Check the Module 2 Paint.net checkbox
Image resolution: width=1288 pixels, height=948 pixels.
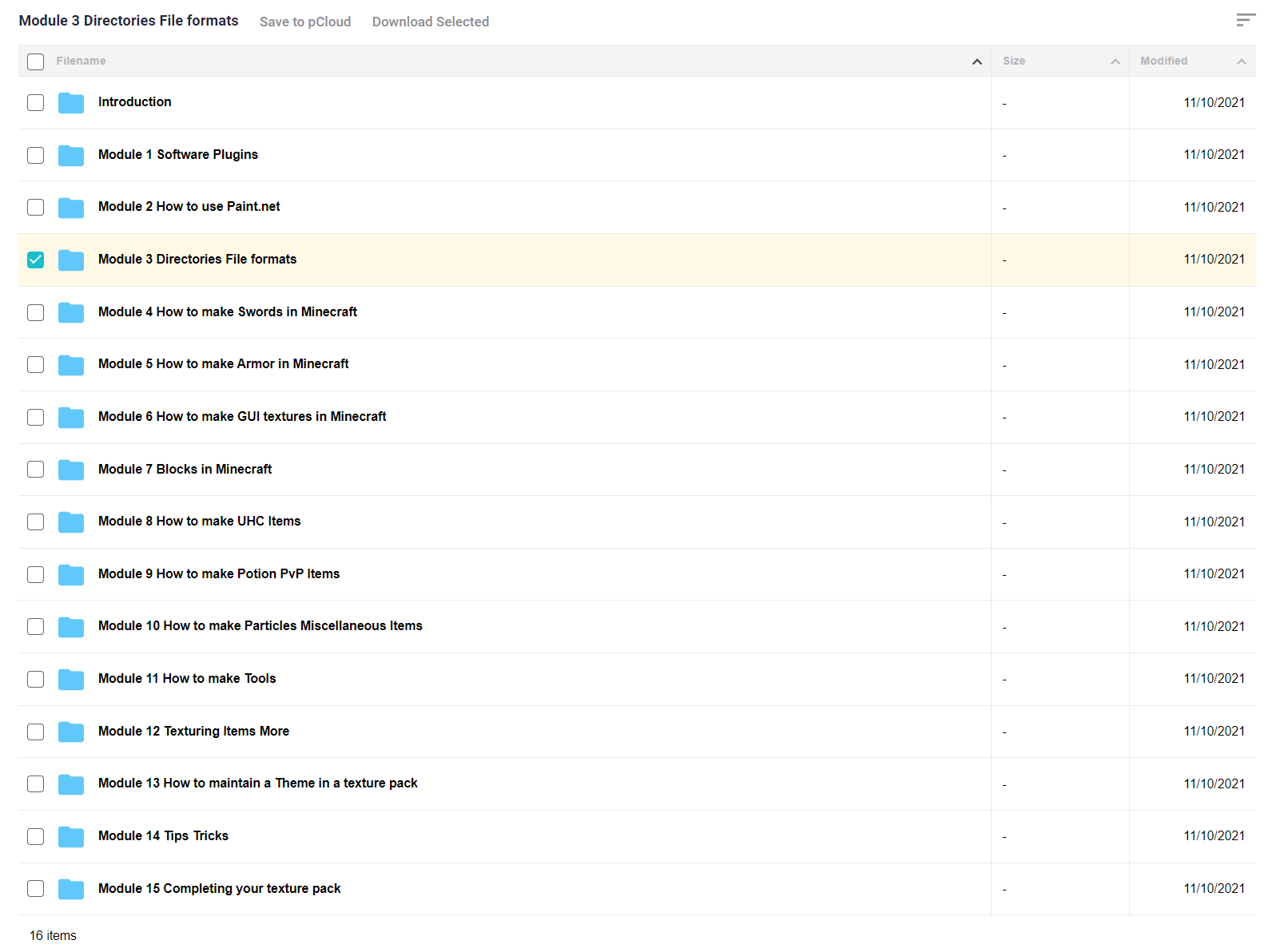pyautogui.click(x=36, y=207)
